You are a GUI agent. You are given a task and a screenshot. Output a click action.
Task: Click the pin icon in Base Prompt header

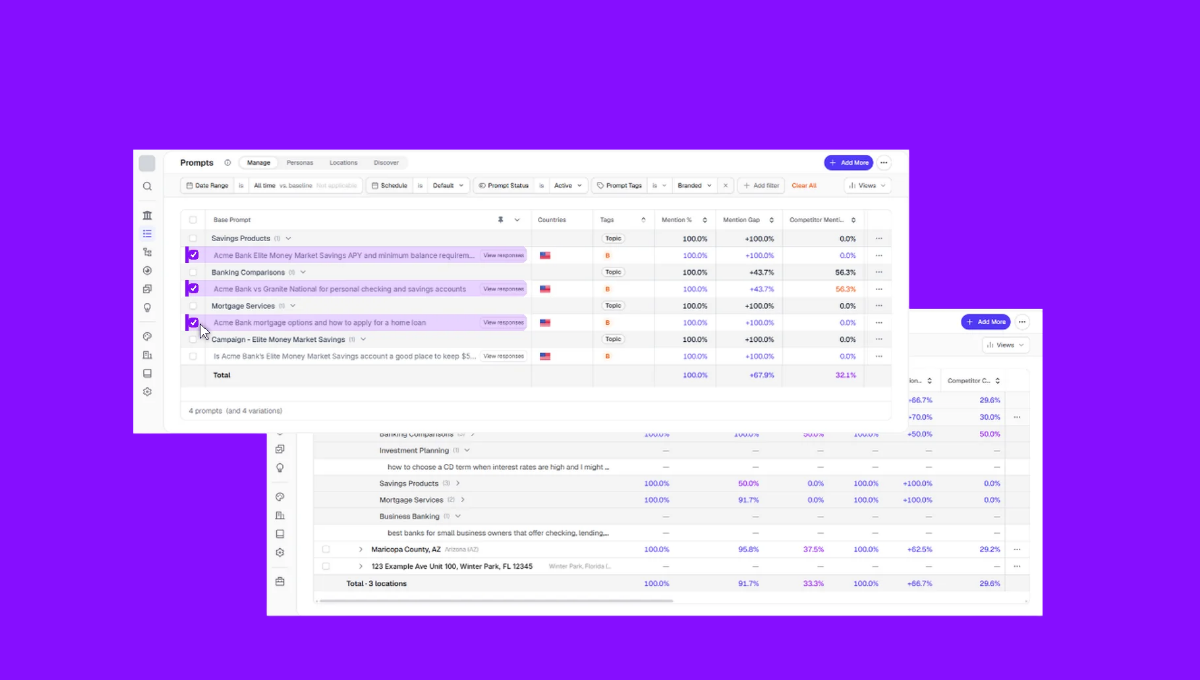click(x=501, y=220)
